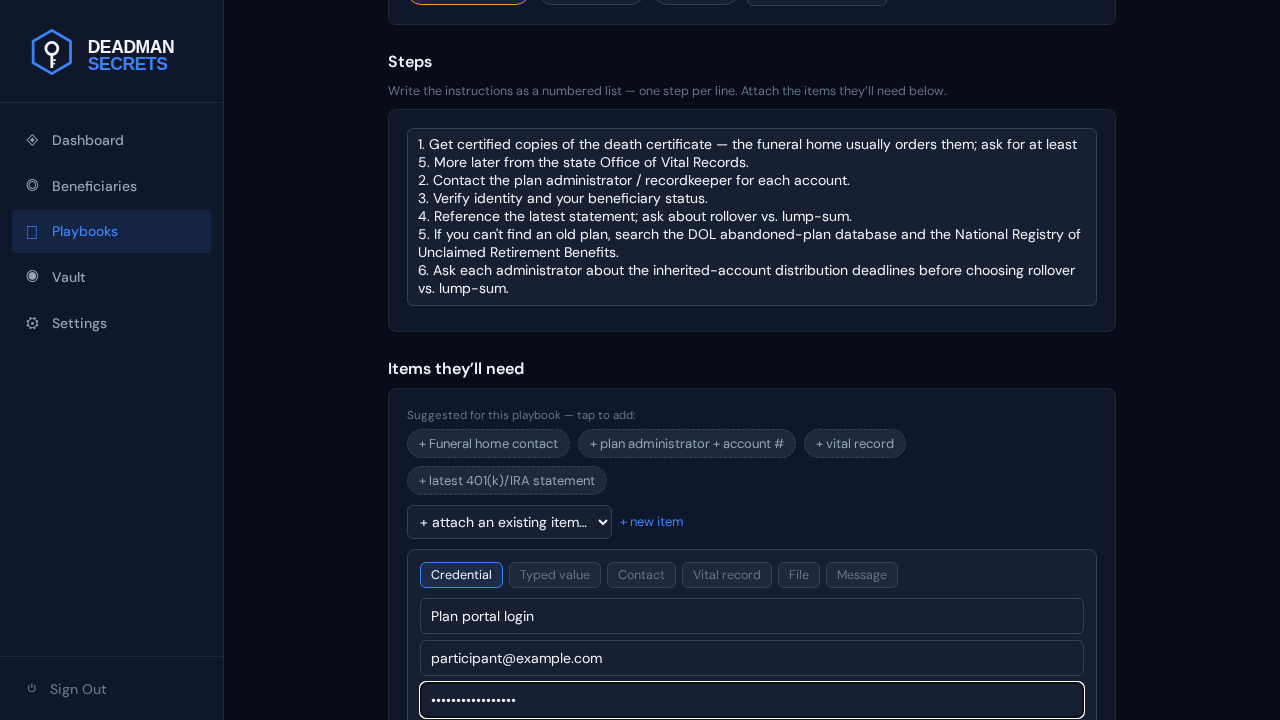Open the Vault section
The height and width of the screenshot is (720, 1280).
111,277
